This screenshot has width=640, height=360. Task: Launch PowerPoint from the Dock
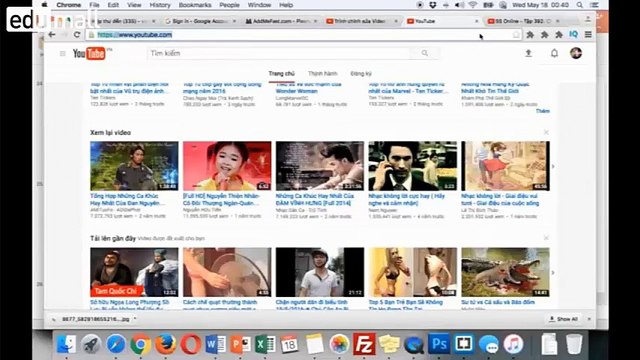pyautogui.click(x=240, y=344)
